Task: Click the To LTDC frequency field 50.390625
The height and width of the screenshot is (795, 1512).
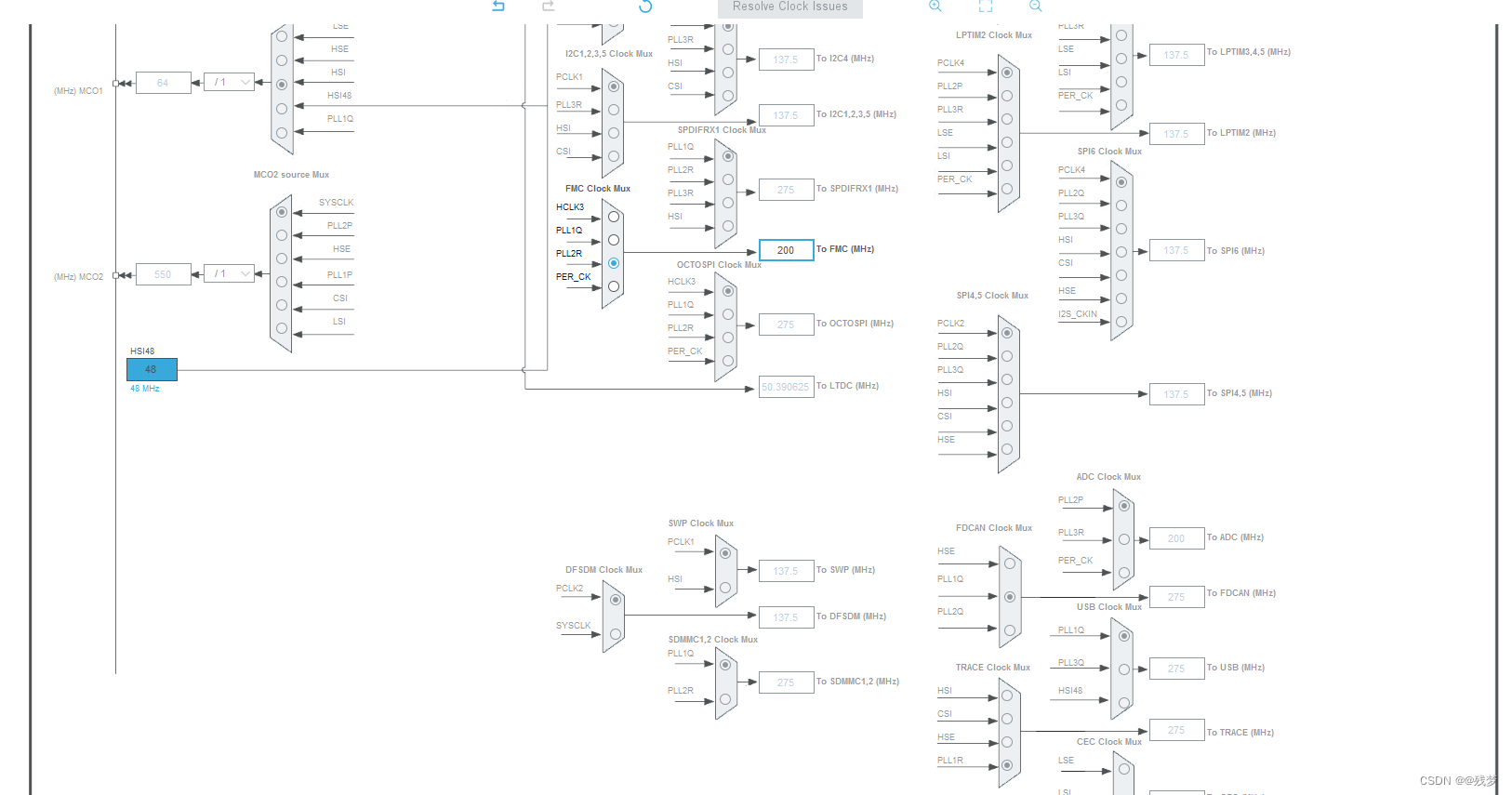Action: coord(787,387)
